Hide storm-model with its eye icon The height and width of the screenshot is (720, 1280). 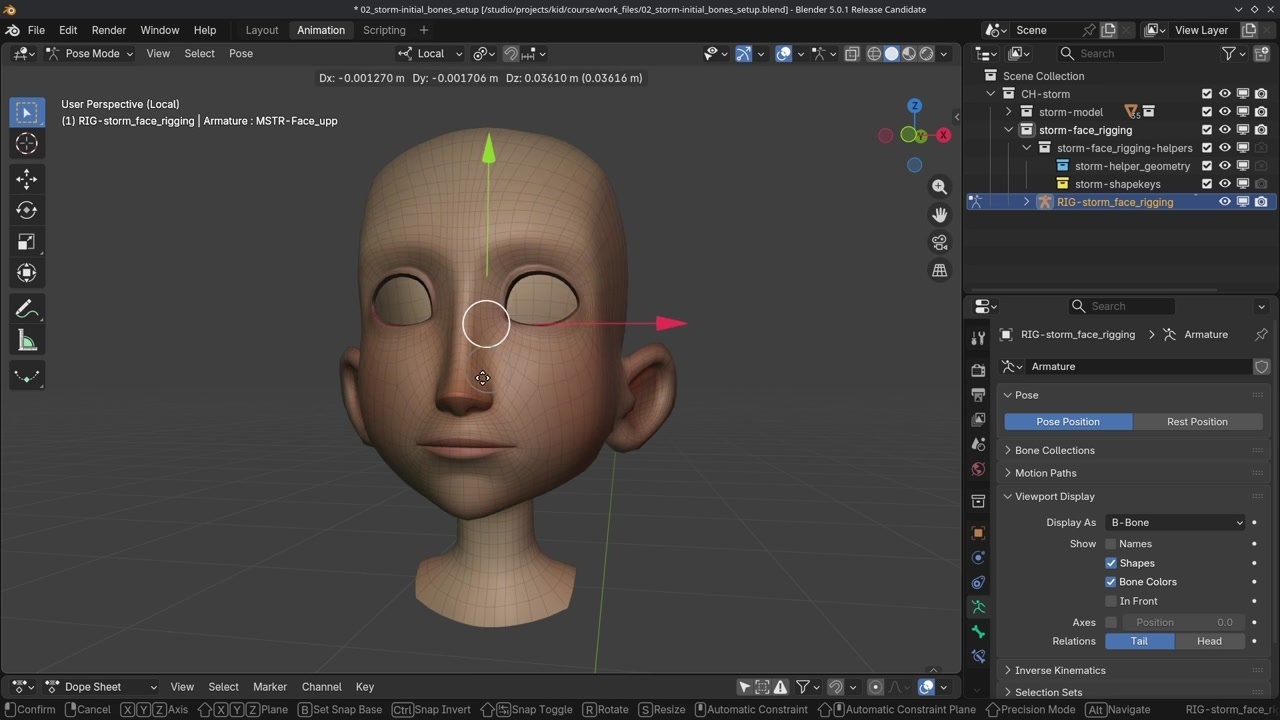point(1224,112)
